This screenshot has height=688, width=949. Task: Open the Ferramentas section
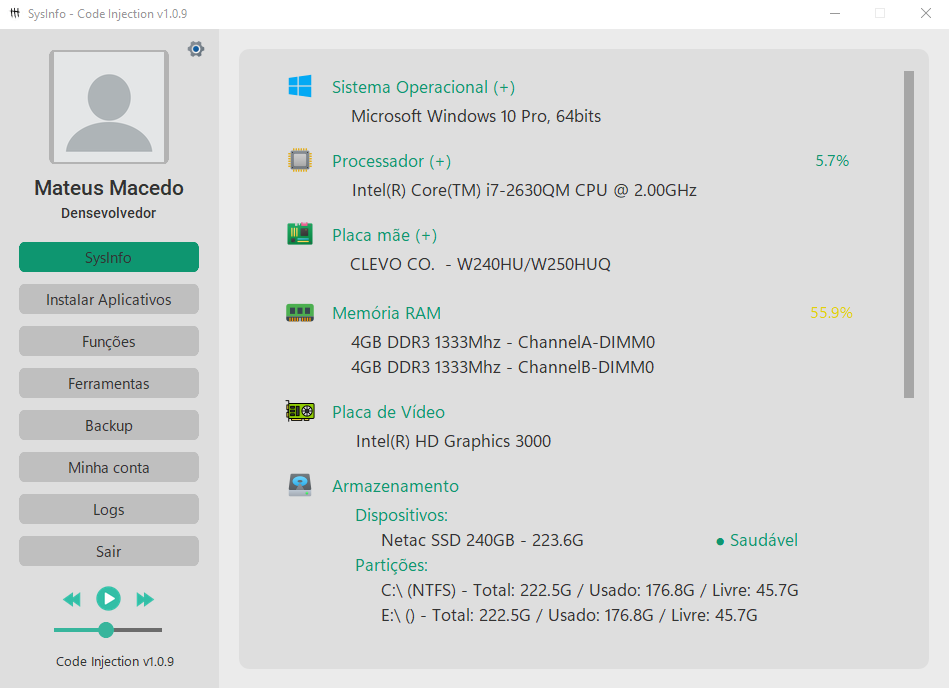point(109,383)
